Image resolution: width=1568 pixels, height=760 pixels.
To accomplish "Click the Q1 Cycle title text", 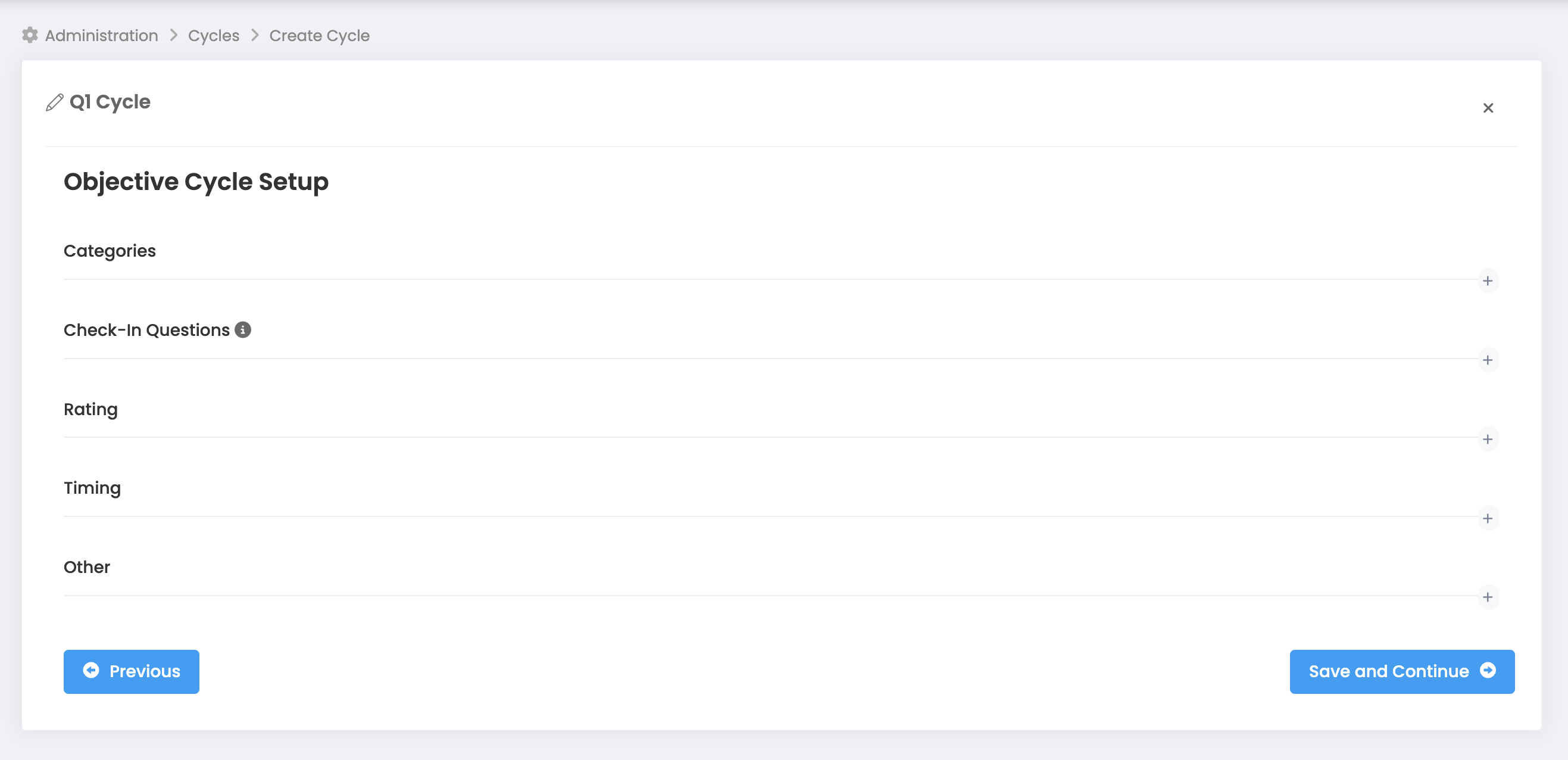I will pyautogui.click(x=110, y=102).
